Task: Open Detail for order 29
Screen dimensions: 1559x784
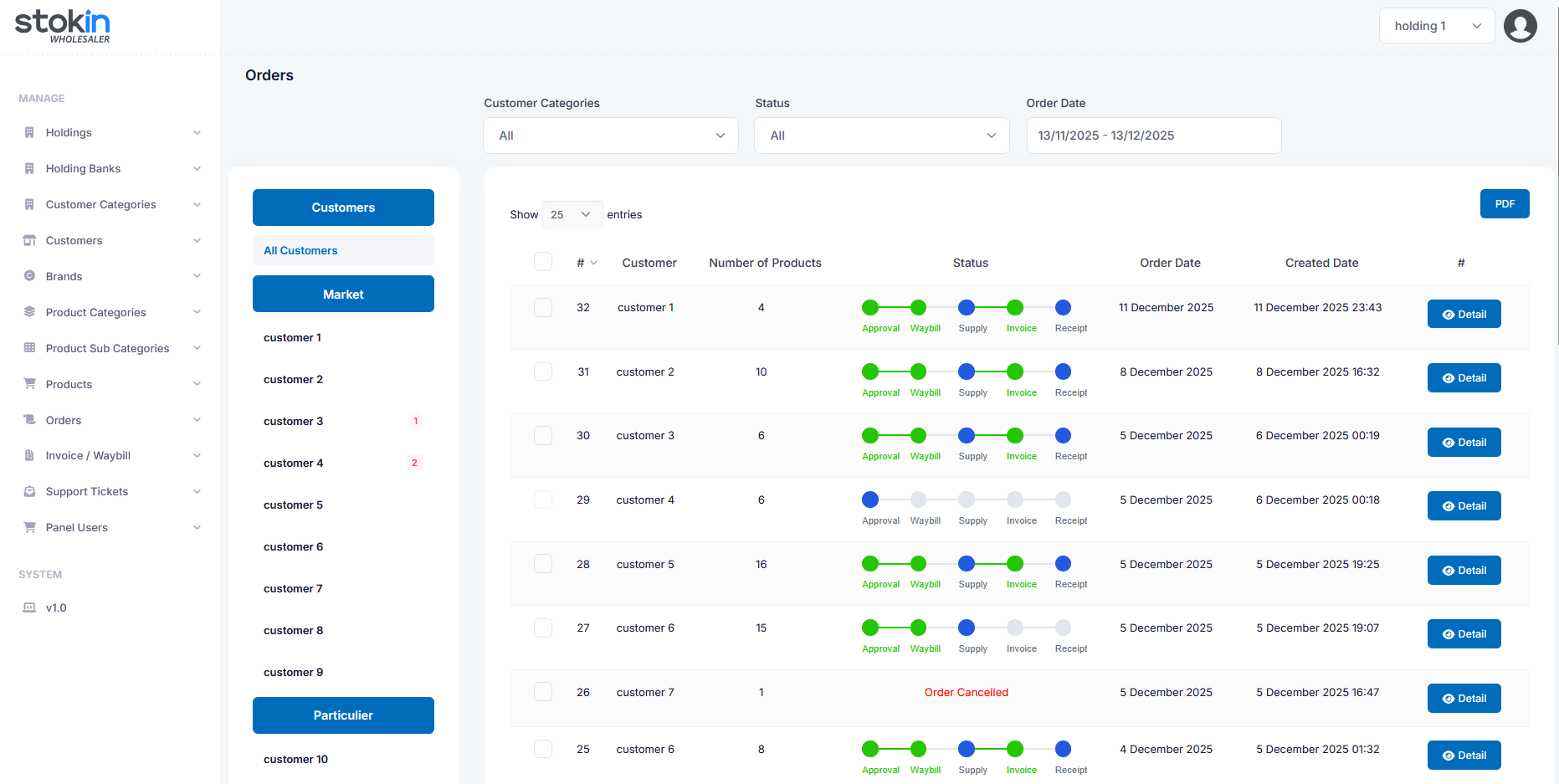Action: 1464,506
